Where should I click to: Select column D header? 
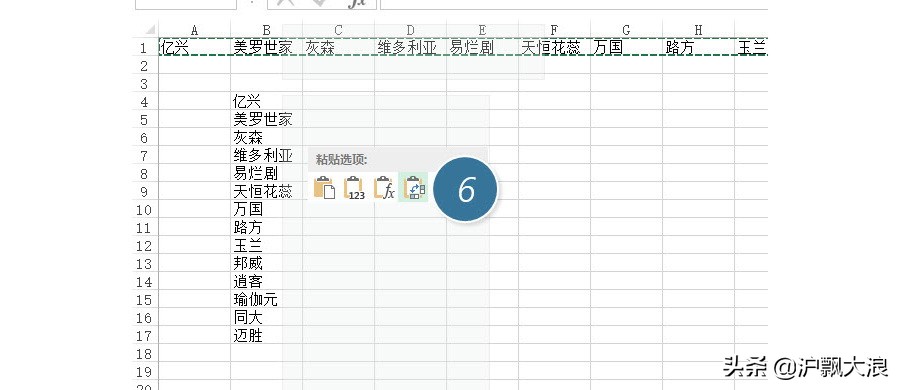point(410,30)
